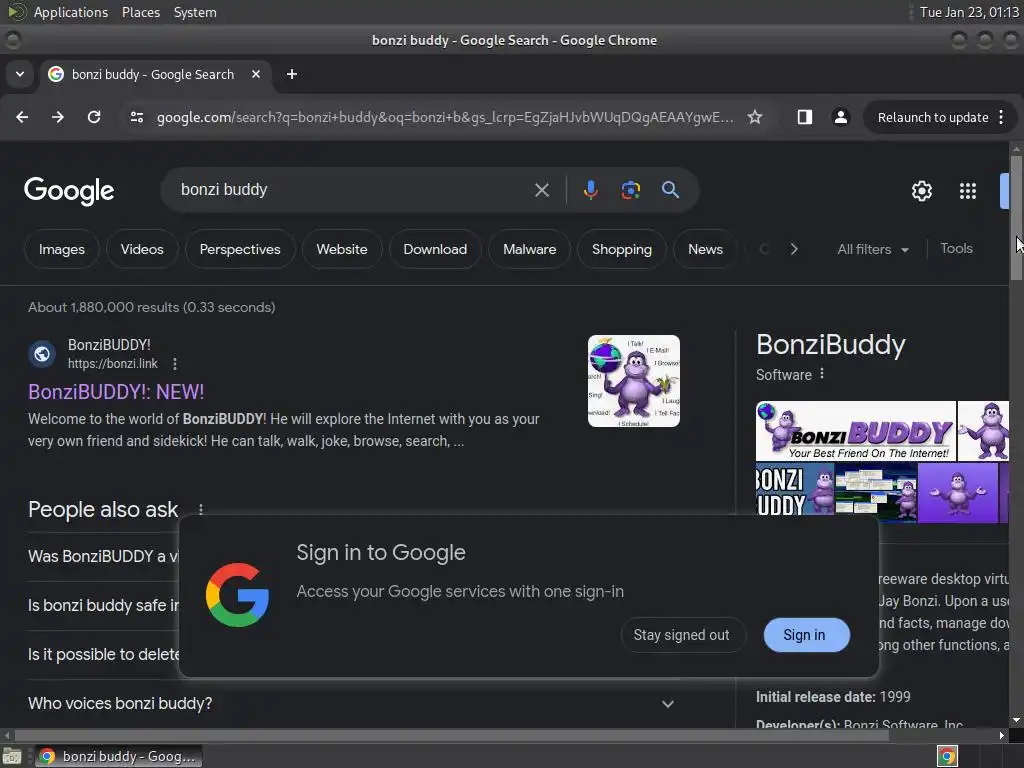Open three-dot menu next to Software label
The height and width of the screenshot is (768, 1024).
(822, 374)
